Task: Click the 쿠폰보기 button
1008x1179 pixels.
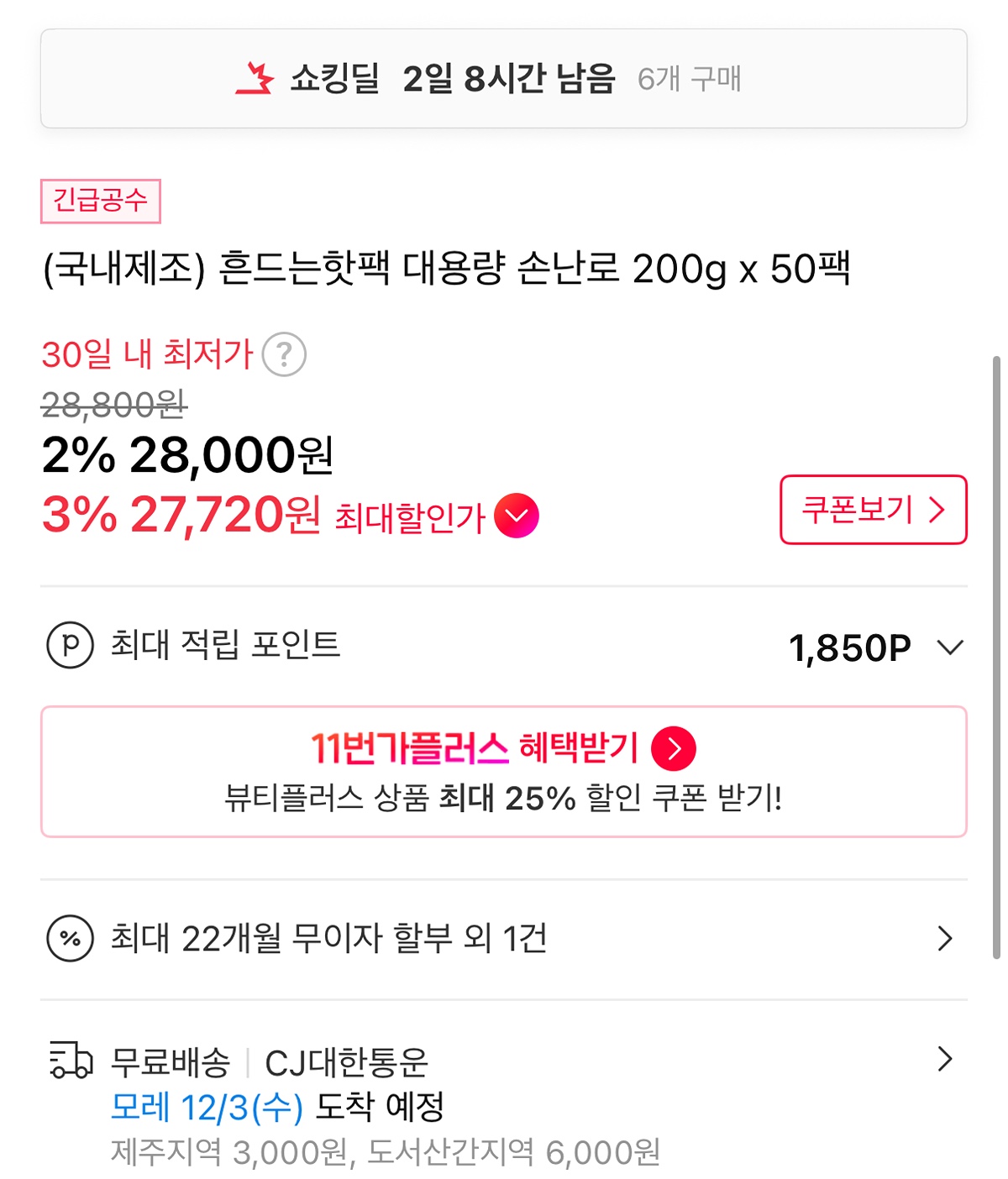Action: [873, 510]
